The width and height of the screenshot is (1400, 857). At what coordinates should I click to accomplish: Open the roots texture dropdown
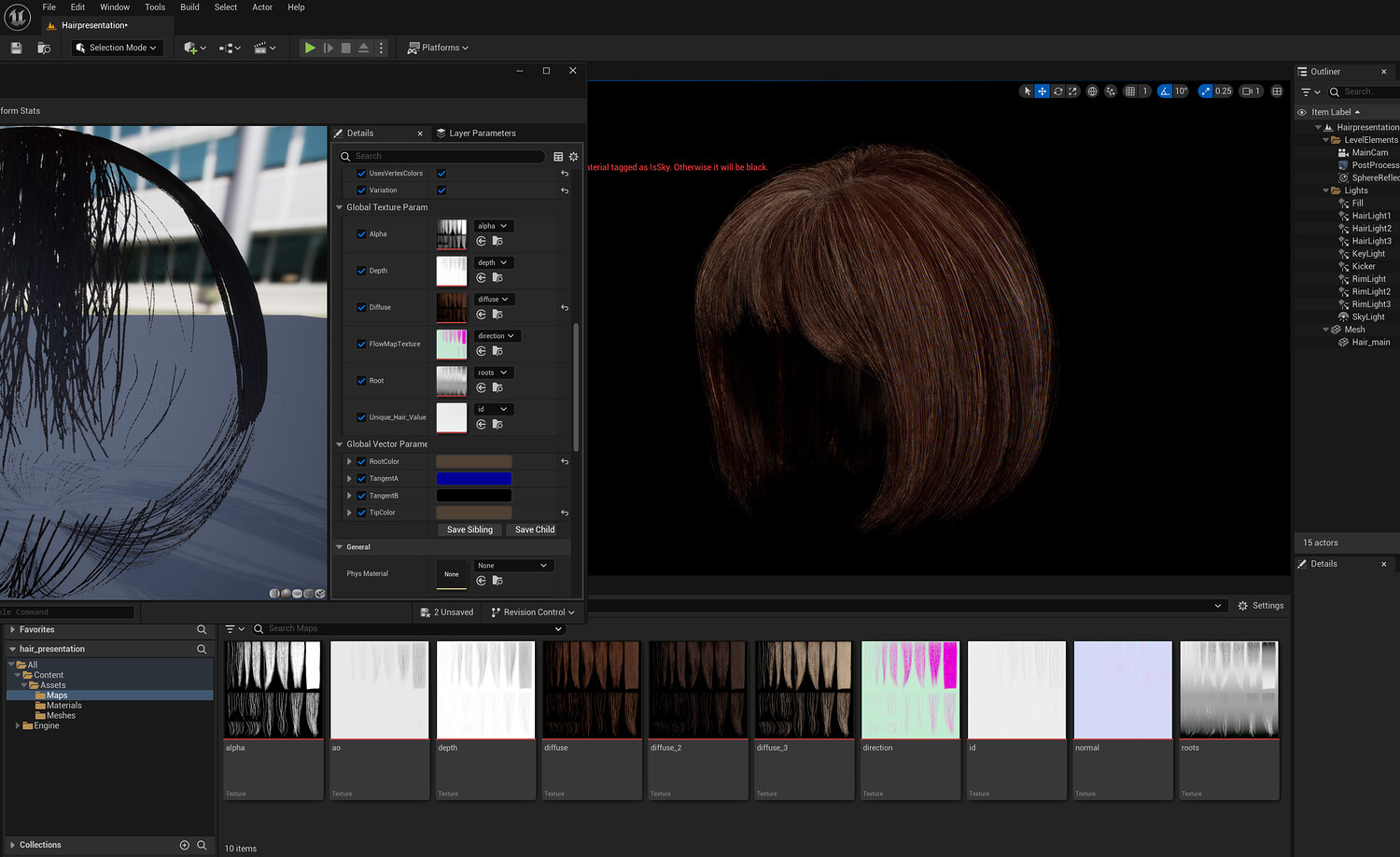point(492,372)
